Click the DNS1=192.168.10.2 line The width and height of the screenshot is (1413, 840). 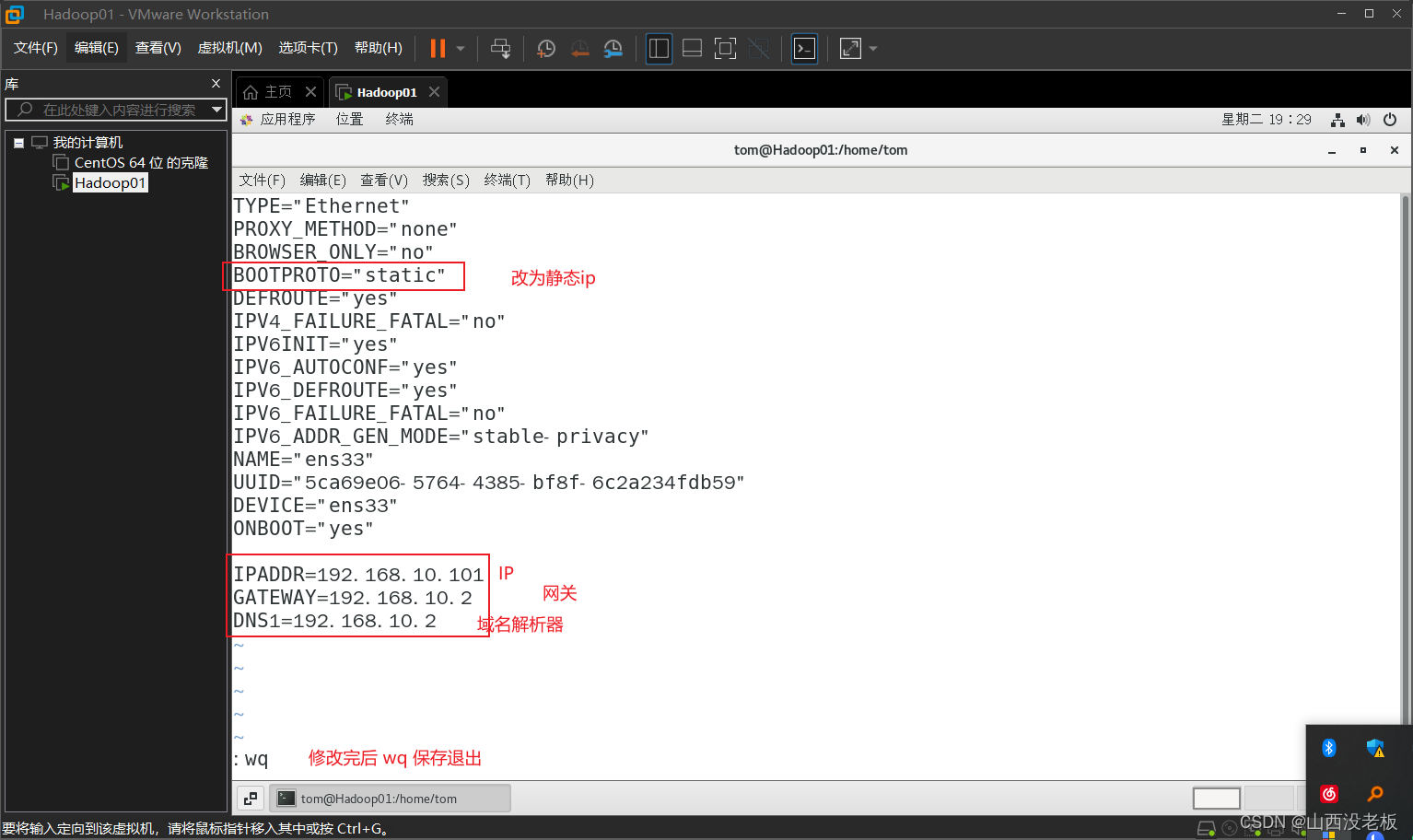(334, 621)
